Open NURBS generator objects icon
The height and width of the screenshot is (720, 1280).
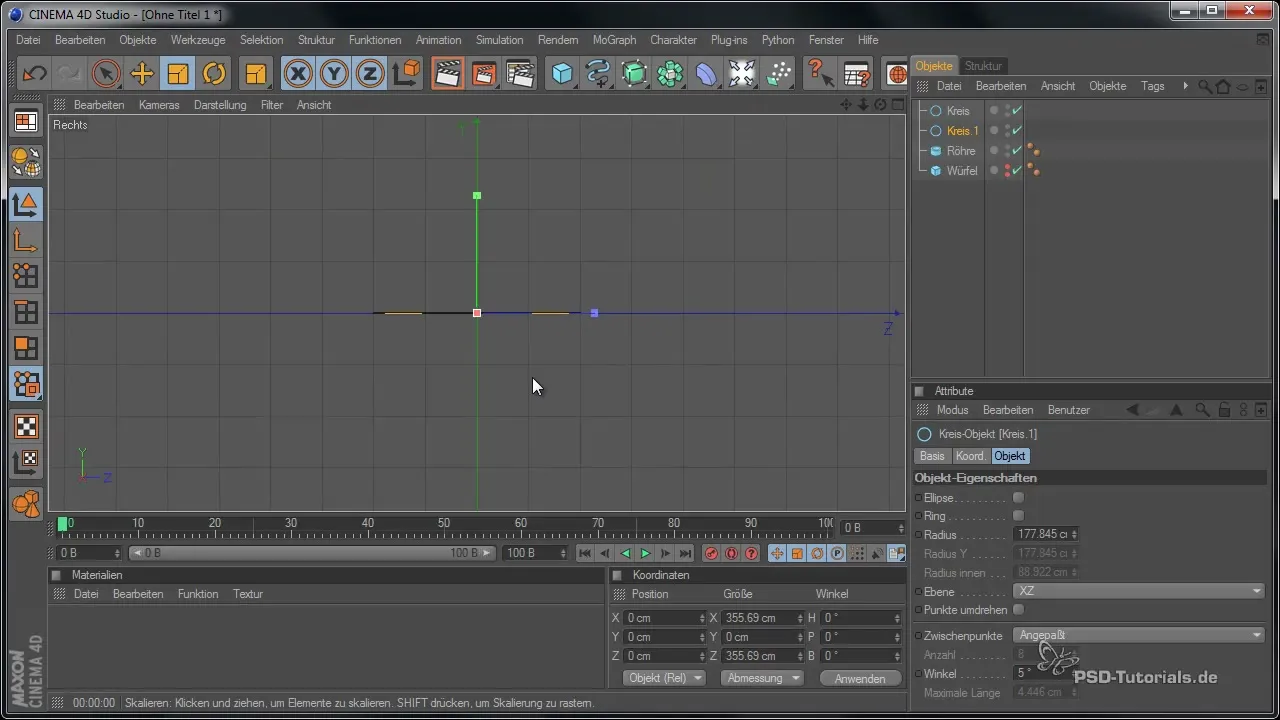point(635,74)
